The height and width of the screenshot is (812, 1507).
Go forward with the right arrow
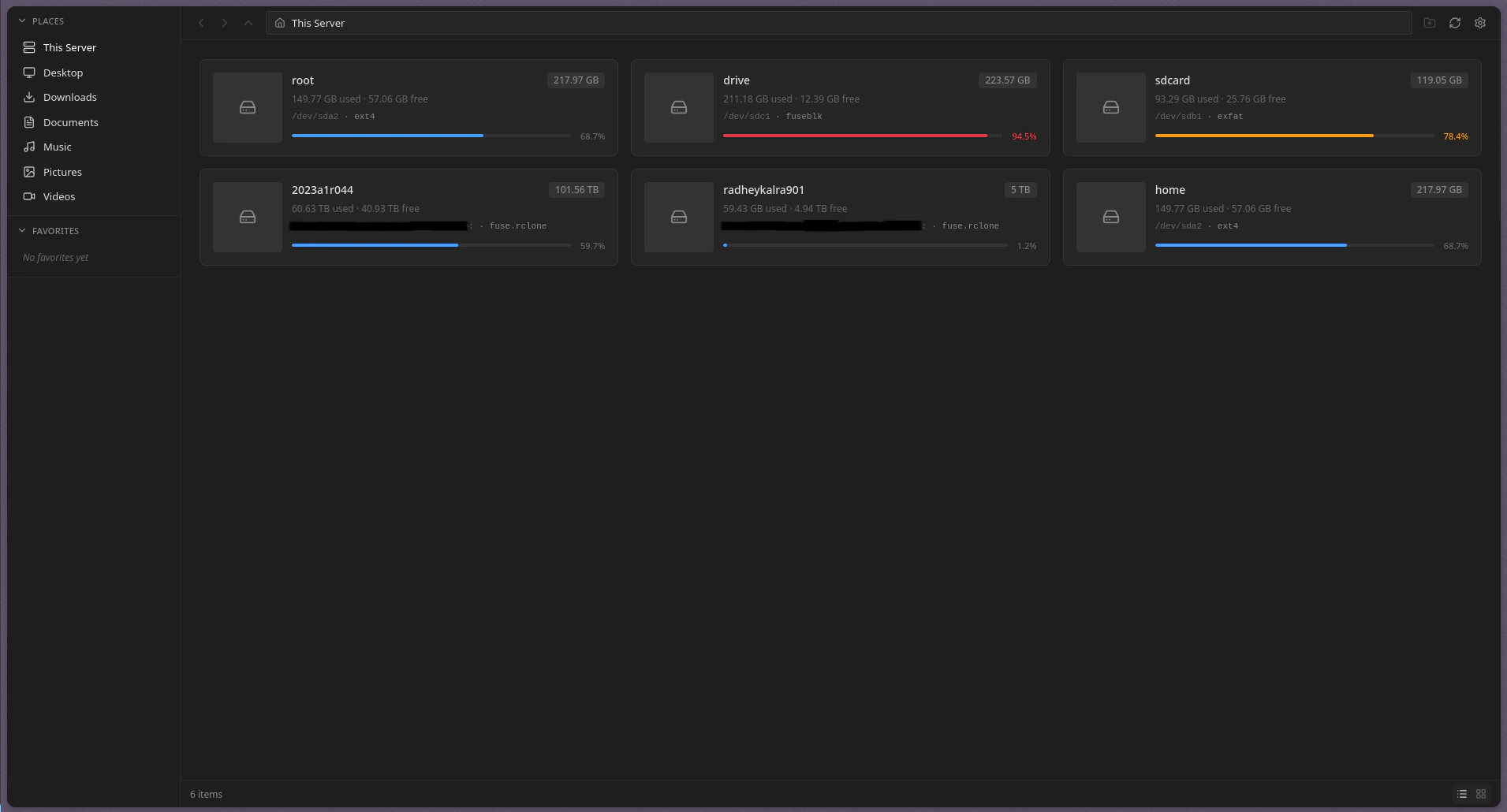pos(225,23)
